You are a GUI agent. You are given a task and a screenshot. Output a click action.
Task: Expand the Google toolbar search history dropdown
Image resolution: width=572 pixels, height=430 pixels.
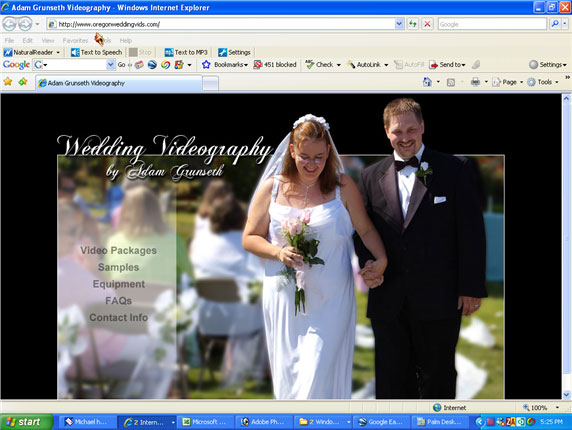point(111,65)
